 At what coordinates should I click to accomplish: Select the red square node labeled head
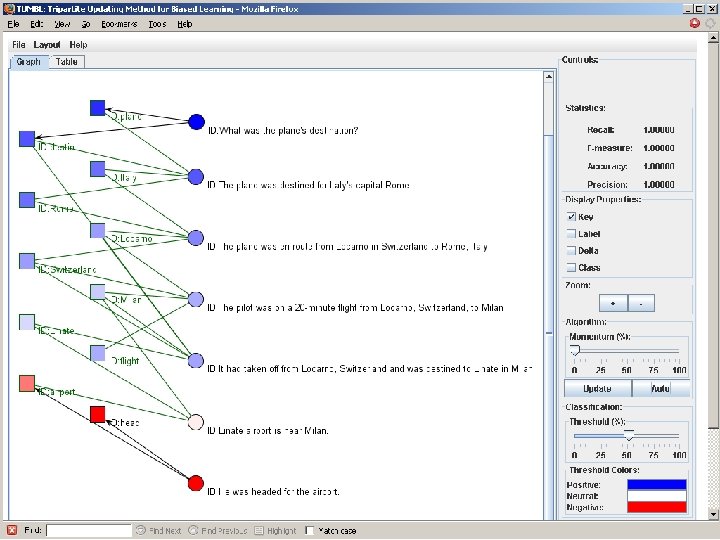[97, 414]
